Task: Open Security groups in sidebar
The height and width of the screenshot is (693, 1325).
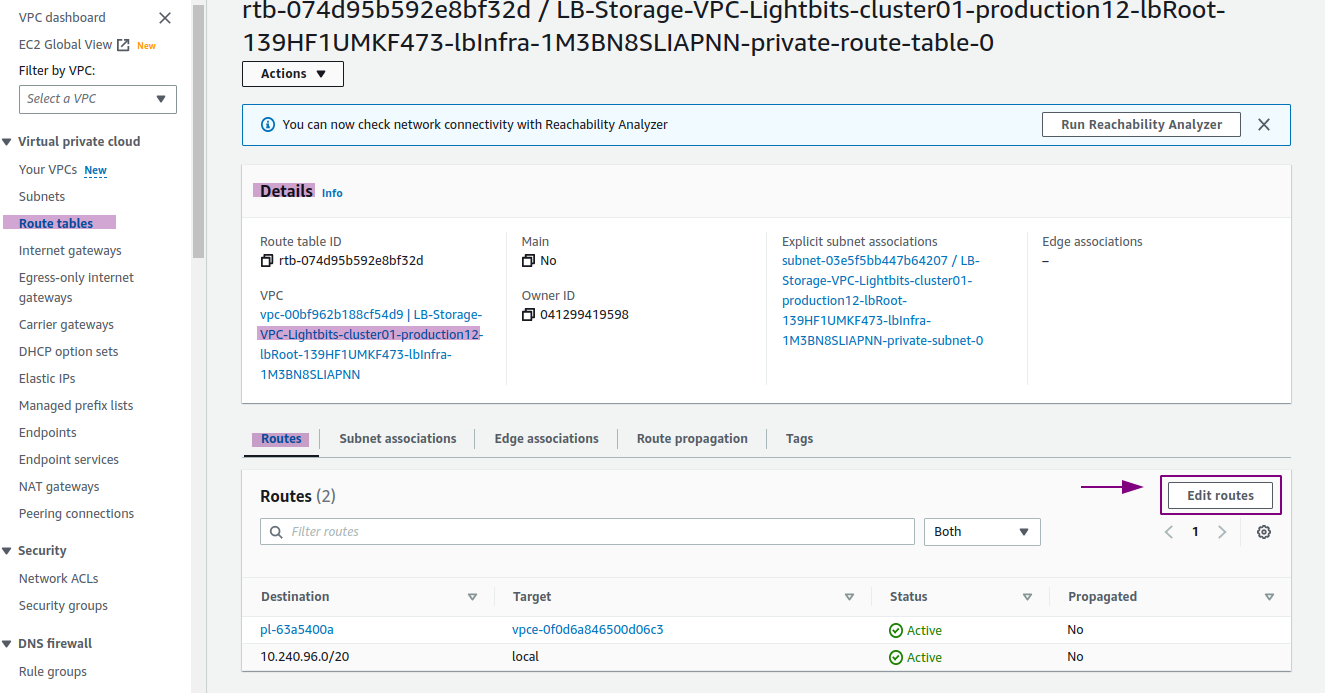Action: [x=63, y=606]
